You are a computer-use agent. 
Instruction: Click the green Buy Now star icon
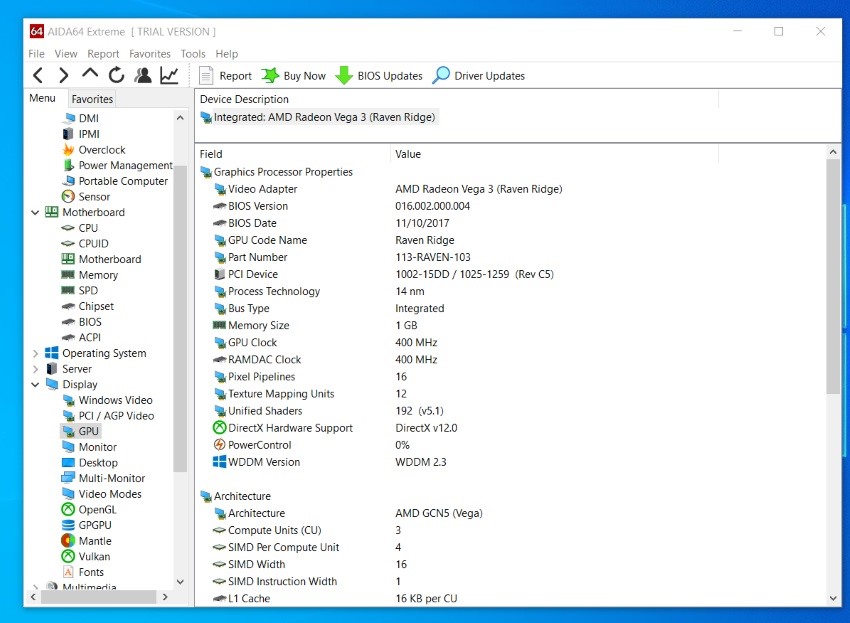270,75
